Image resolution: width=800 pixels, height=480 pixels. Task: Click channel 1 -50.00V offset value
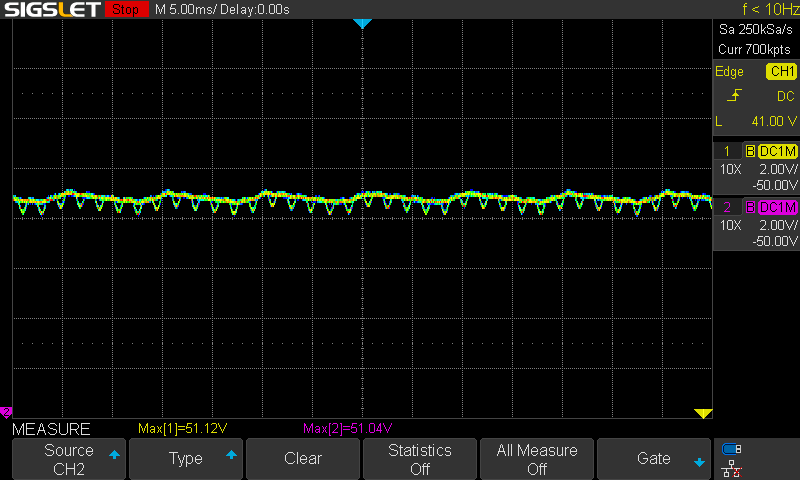coord(774,185)
